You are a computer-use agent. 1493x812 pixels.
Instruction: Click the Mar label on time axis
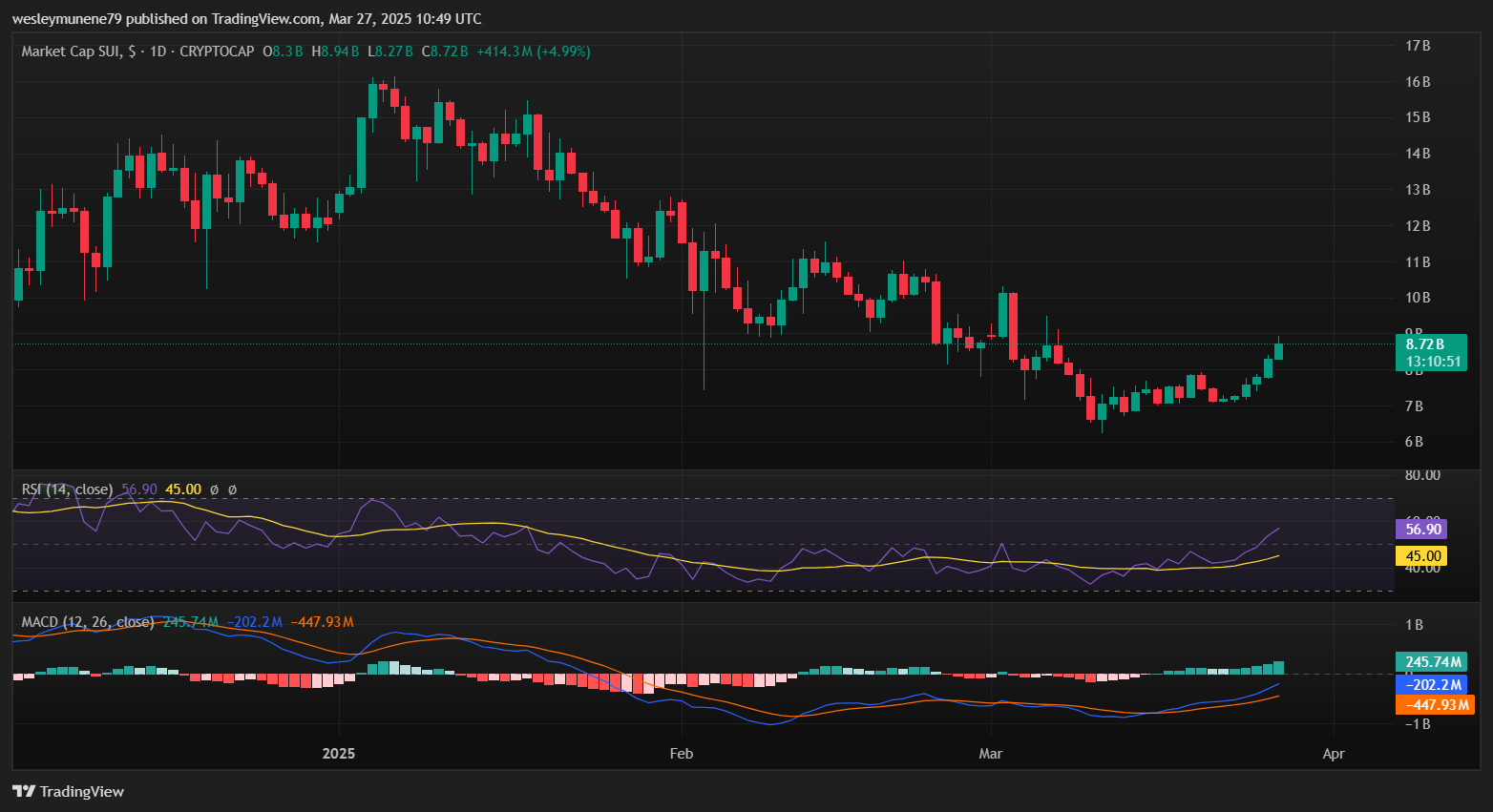tap(991, 754)
